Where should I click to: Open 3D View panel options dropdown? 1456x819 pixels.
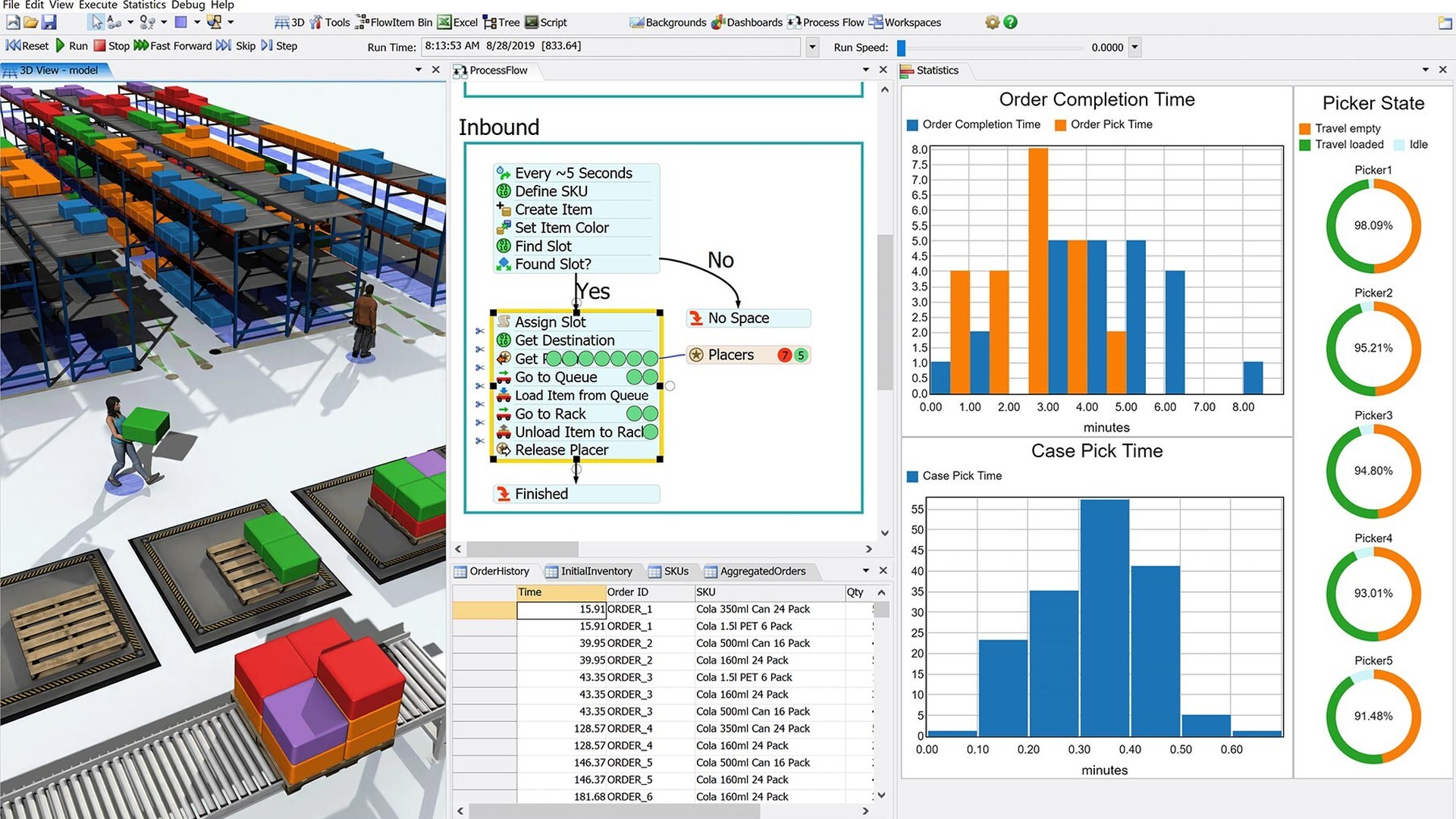coord(418,70)
